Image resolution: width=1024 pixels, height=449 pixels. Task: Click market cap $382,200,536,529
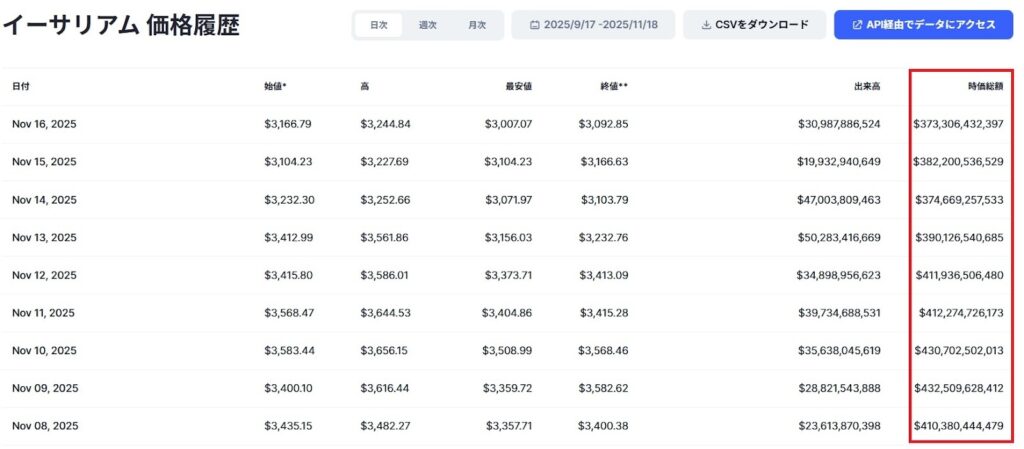(x=958, y=161)
